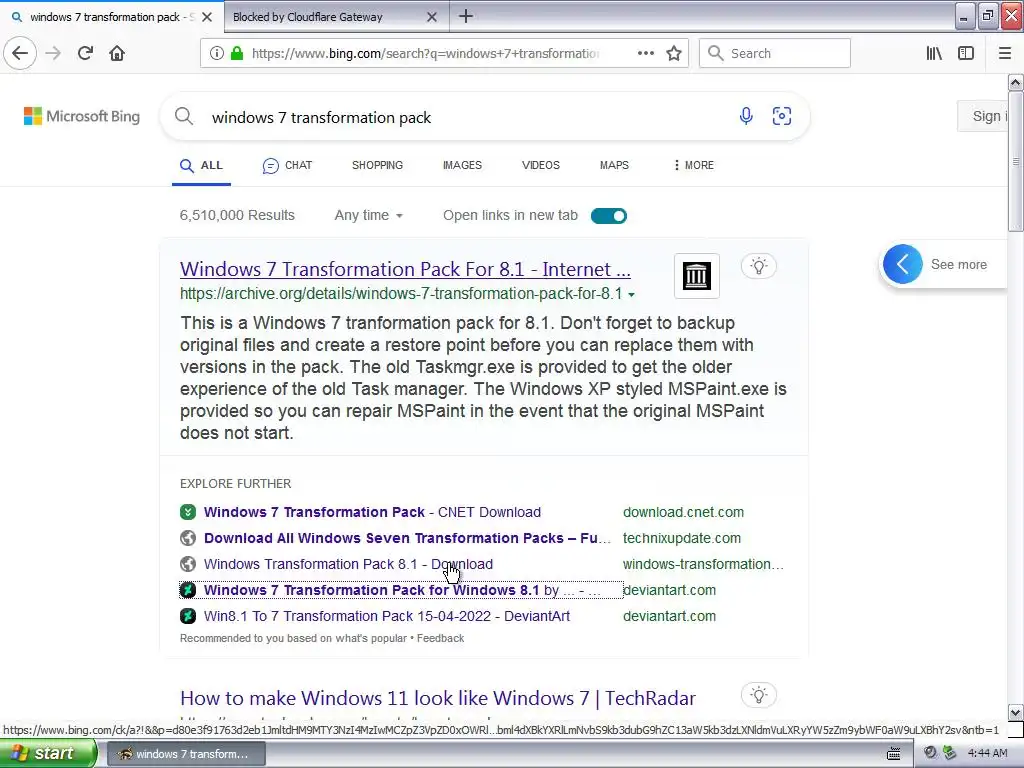Click the windows-transformation domain text
This screenshot has width=1024, height=768.
[x=703, y=564]
